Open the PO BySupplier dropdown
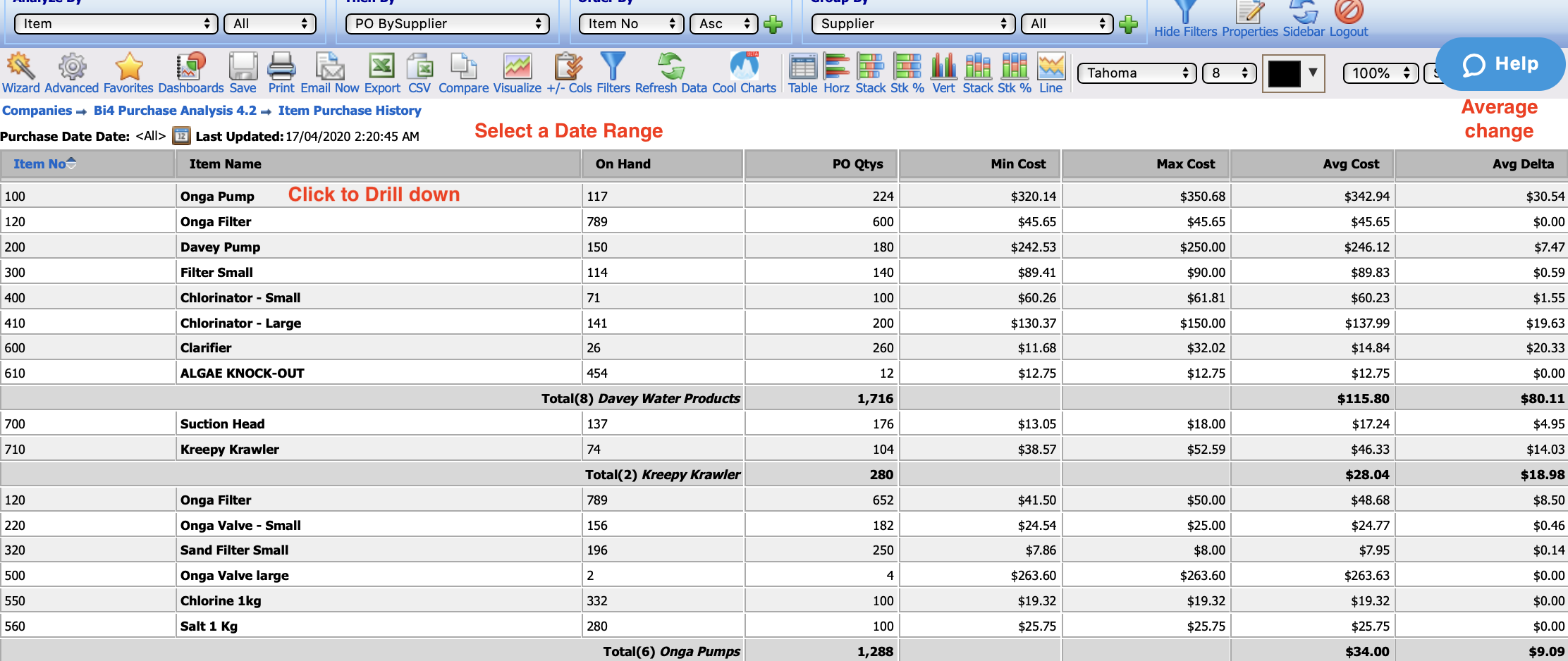1568x661 pixels. [x=448, y=24]
